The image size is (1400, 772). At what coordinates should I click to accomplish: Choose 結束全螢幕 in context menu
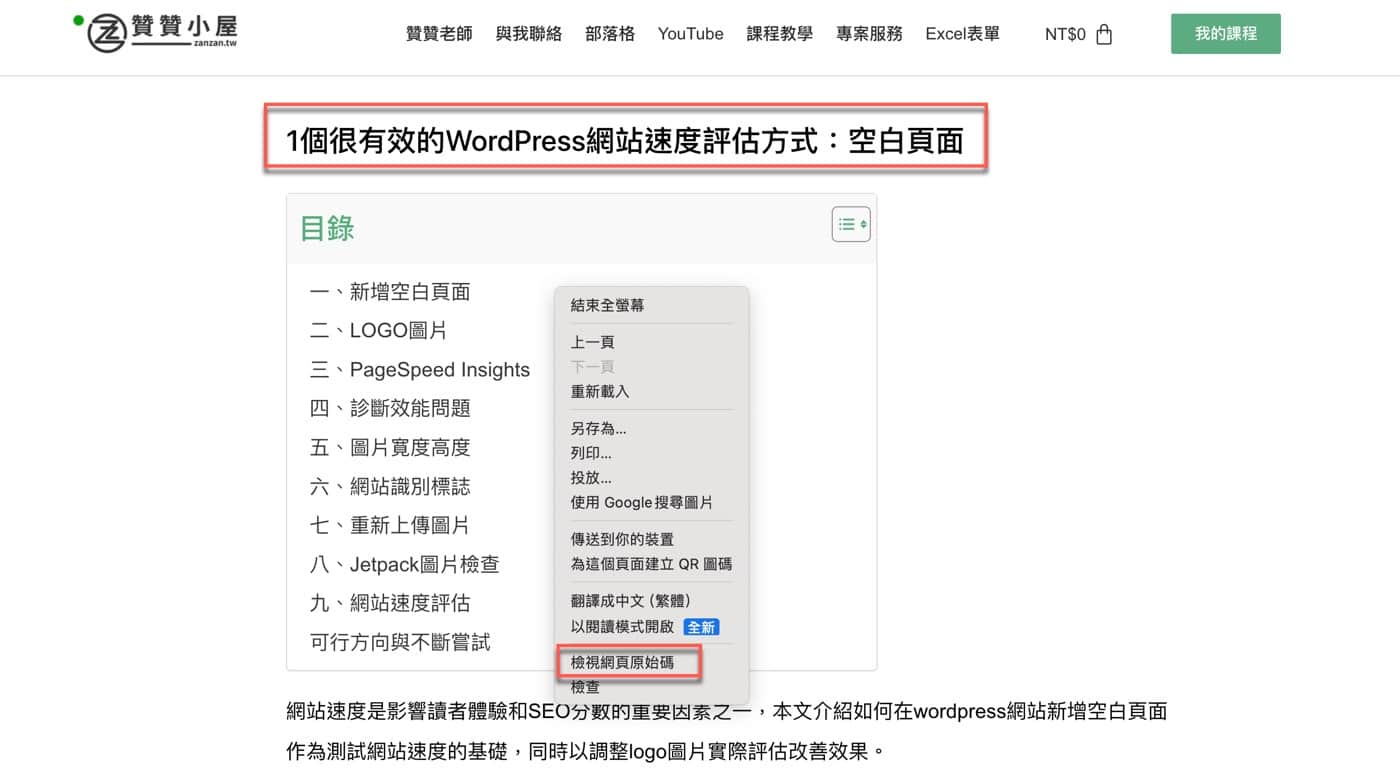[652, 306]
